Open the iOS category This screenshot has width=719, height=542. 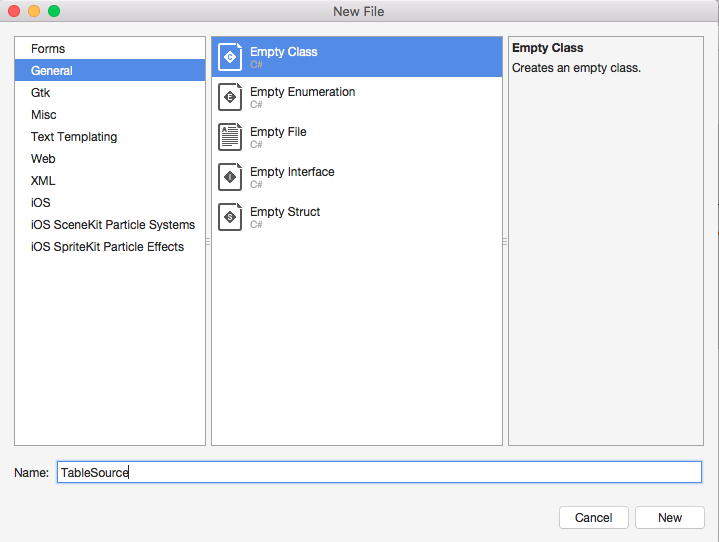pos(41,203)
